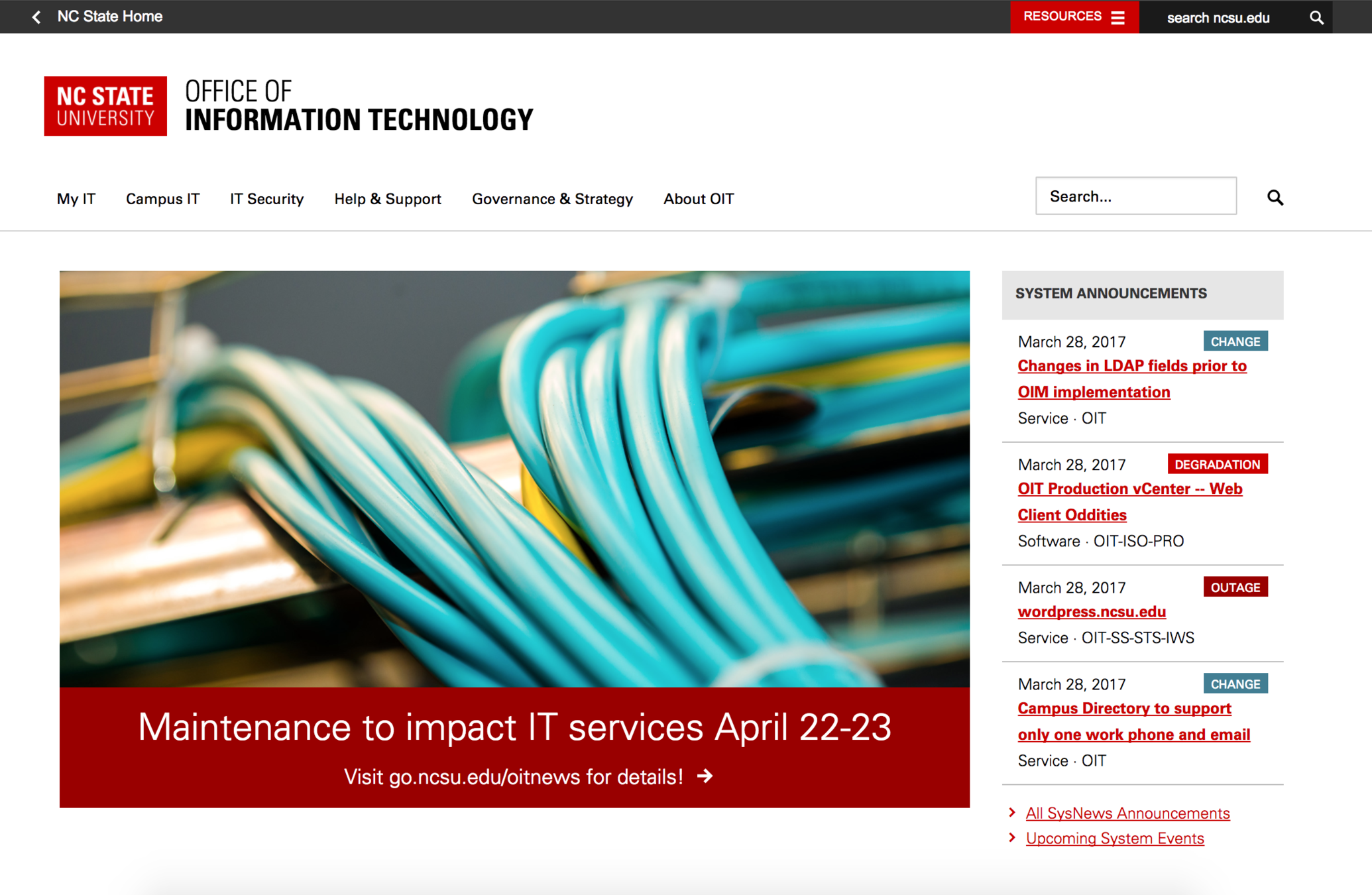Open wordpress.ncsu.edu outage link
Viewport: 1372px width, 895px height.
(1091, 611)
